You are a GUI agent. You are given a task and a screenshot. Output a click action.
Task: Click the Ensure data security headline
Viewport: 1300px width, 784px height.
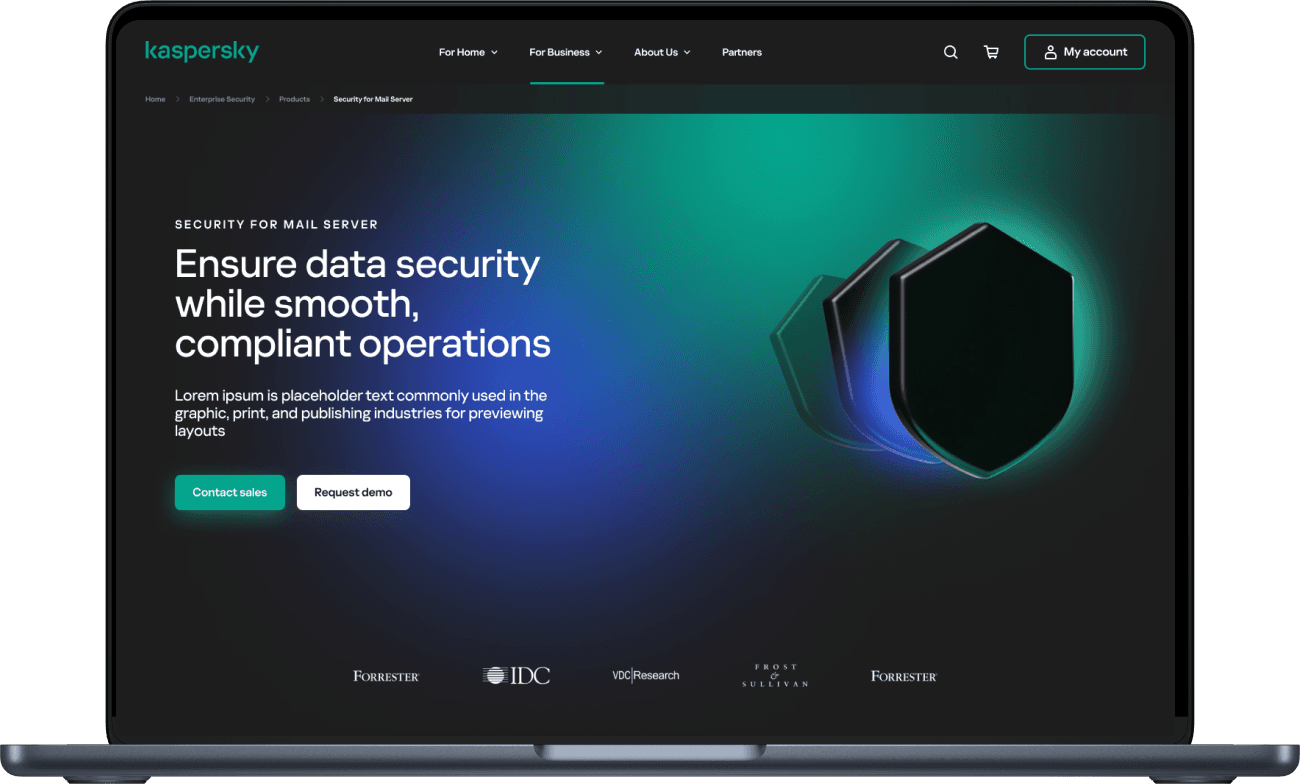click(363, 304)
